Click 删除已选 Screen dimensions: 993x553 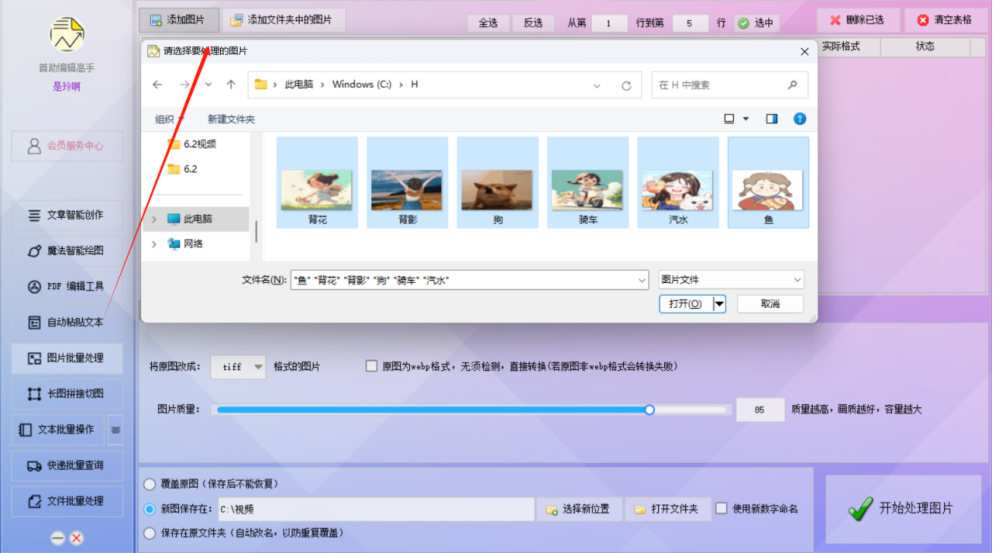tap(857, 20)
